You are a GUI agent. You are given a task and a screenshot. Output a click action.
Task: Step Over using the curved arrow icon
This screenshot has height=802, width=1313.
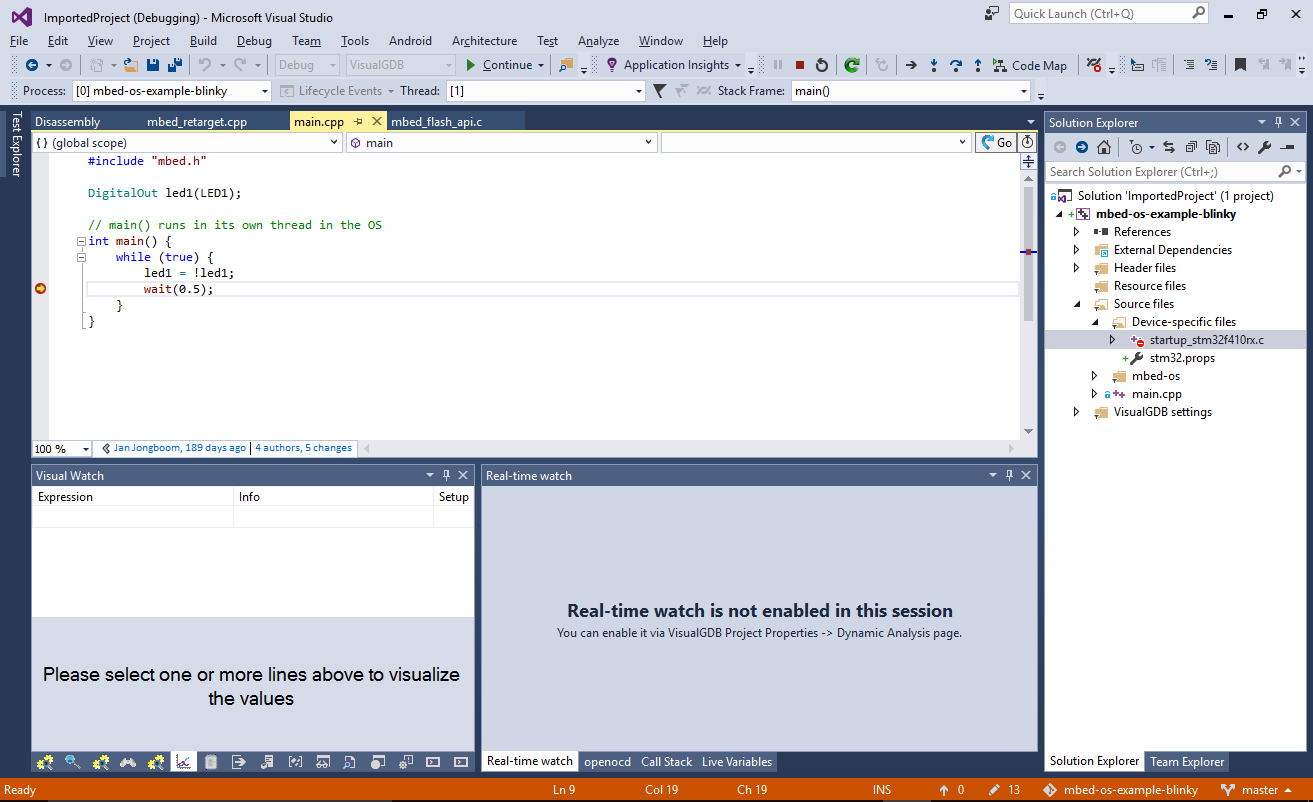click(956, 65)
